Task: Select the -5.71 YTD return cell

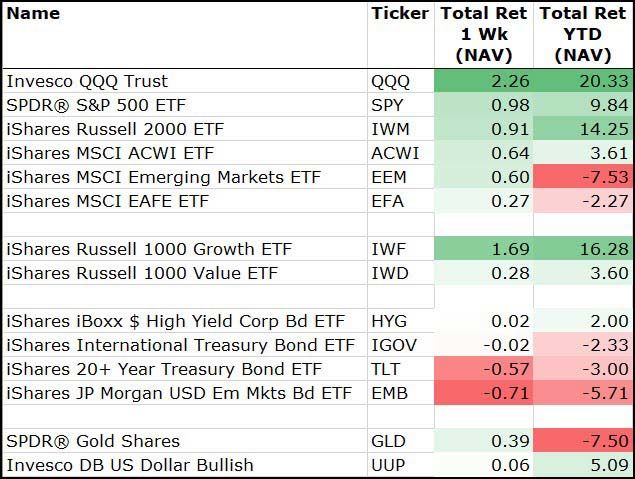Action: [582, 393]
